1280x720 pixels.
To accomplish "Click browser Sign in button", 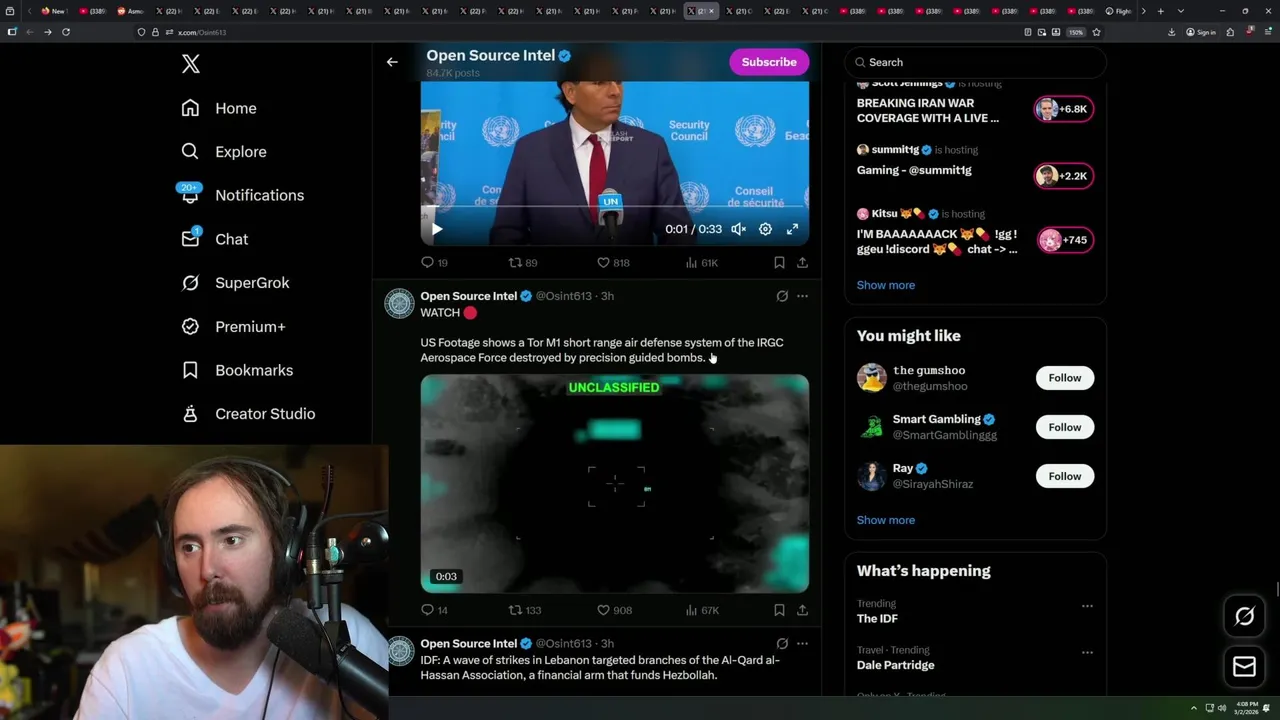I will (x=1201, y=32).
